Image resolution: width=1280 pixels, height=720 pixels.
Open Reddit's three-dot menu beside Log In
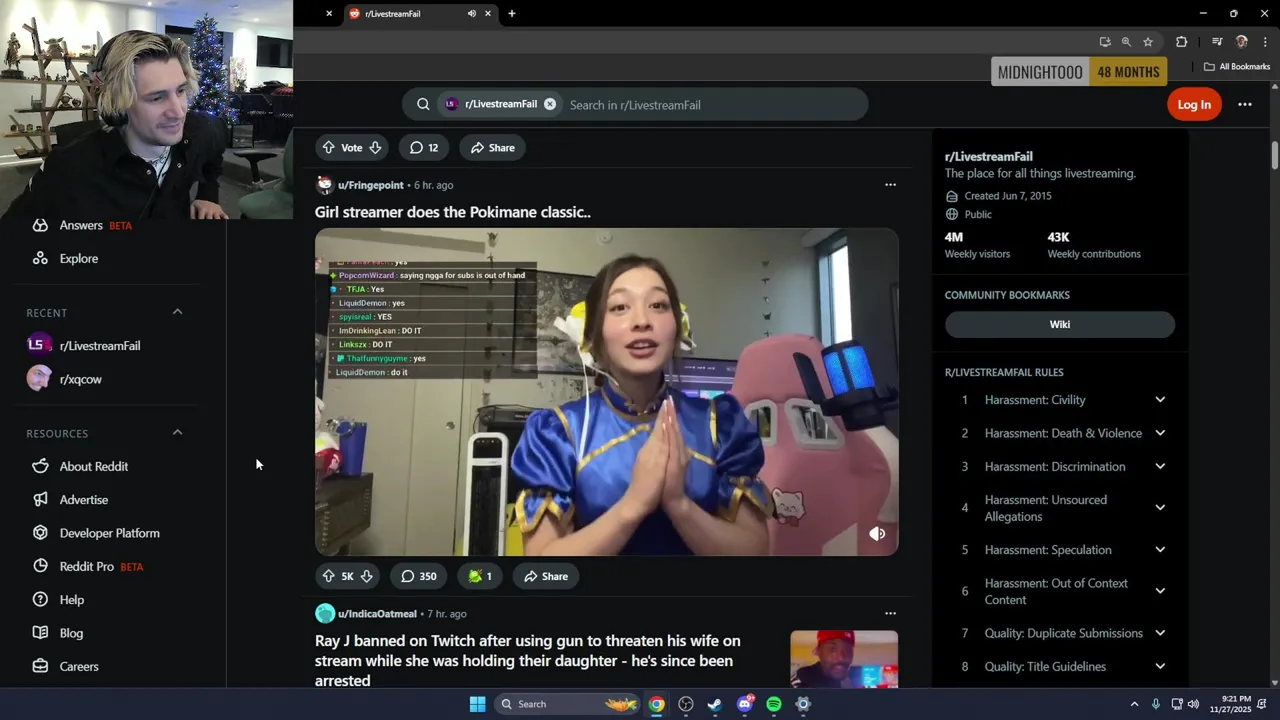pyautogui.click(x=1245, y=104)
